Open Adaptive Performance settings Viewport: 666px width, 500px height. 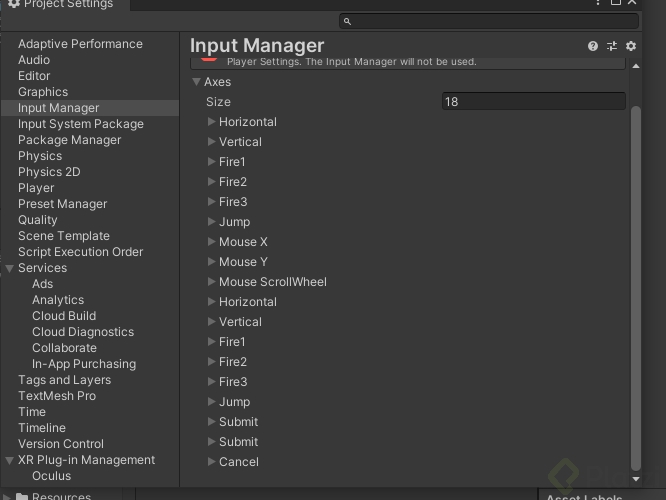(x=80, y=44)
